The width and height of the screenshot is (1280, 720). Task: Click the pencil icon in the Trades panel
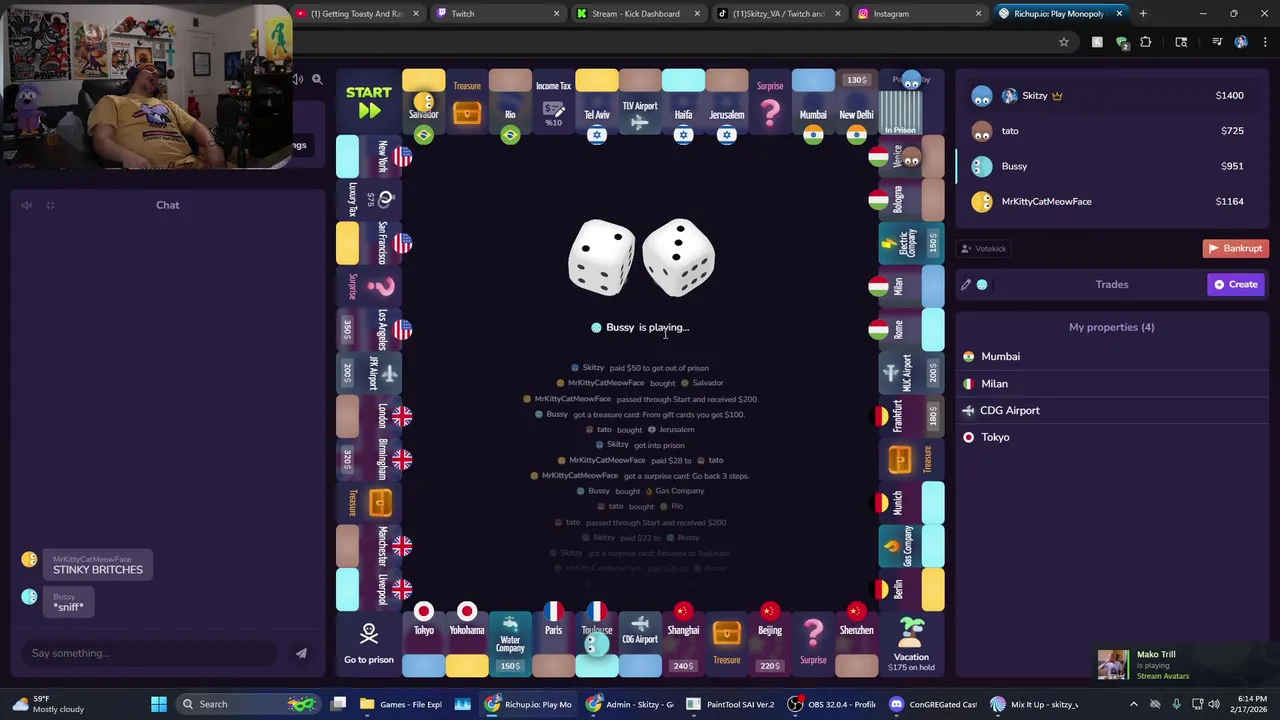(x=966, y=285)
